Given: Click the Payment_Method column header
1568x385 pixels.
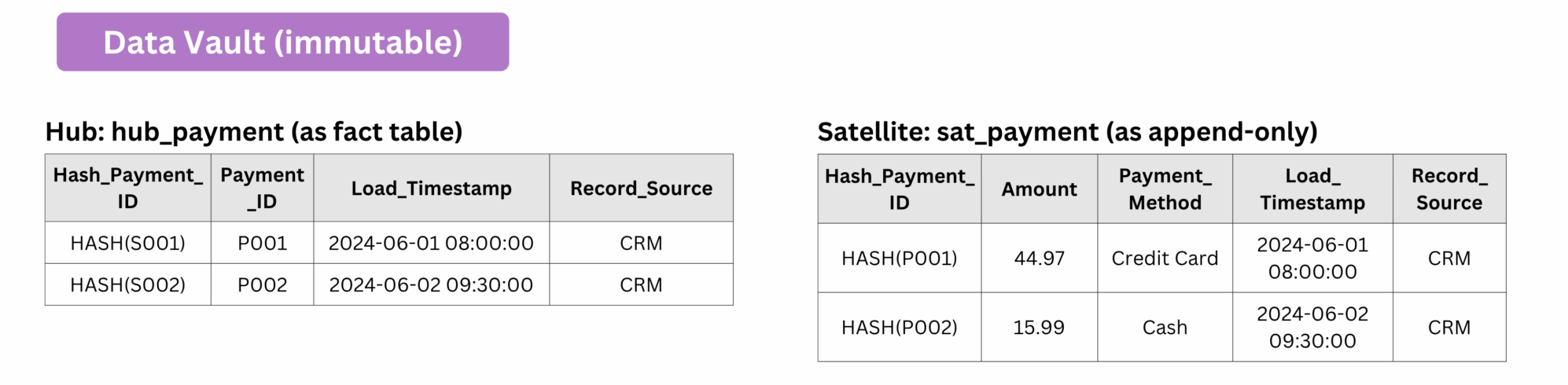Looking at the screenshot, I should point(1165,189).
